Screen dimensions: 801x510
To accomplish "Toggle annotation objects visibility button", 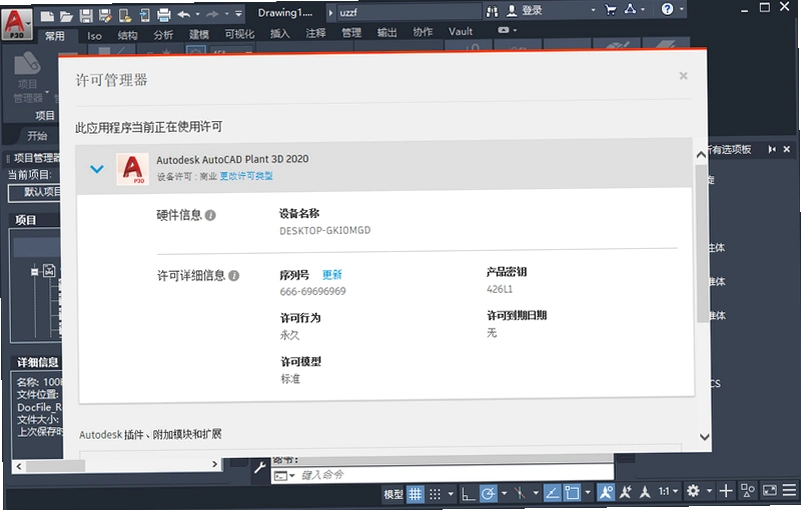I will (606, 492).
